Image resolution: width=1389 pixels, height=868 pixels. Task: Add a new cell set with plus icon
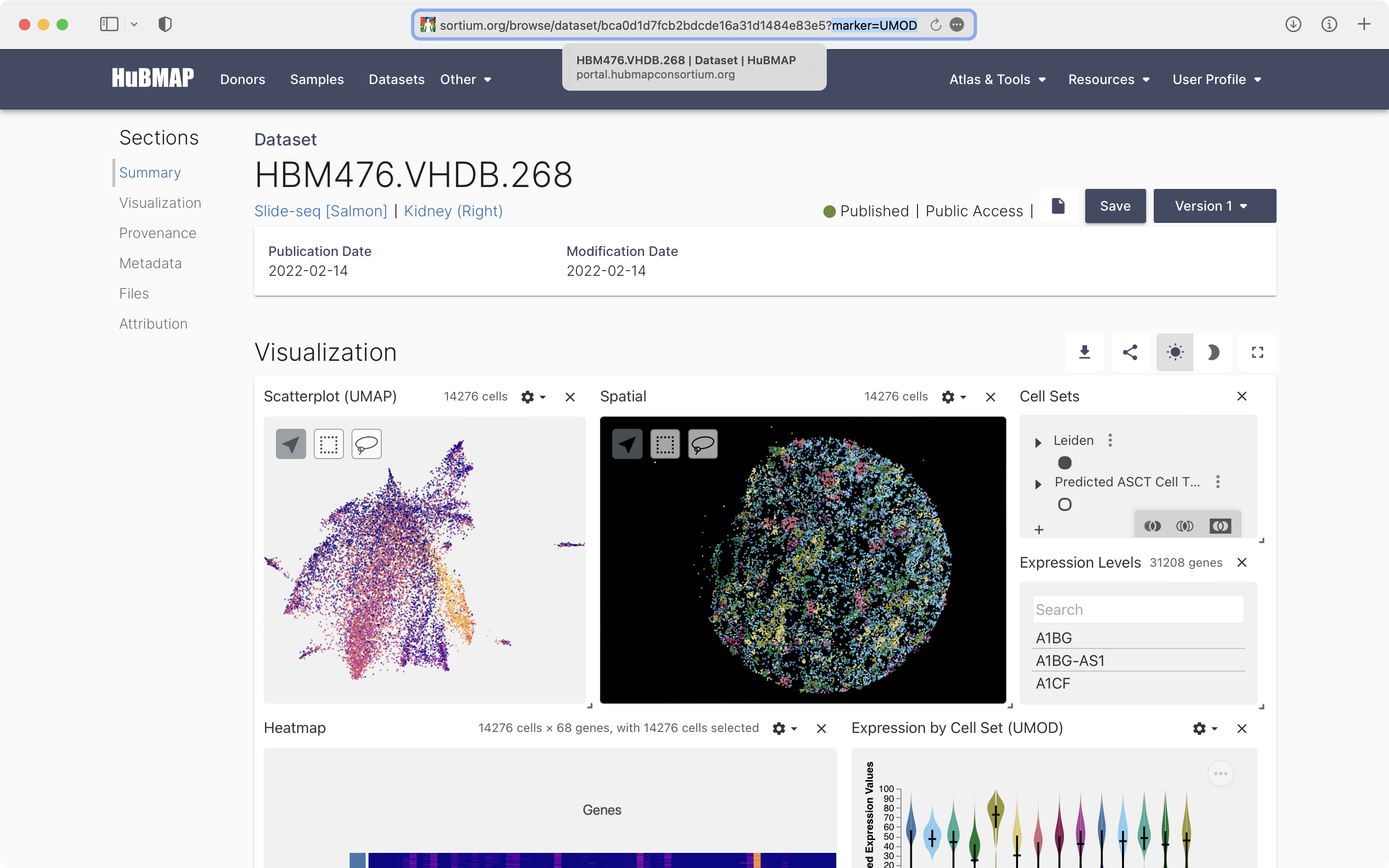(1039, 529)
